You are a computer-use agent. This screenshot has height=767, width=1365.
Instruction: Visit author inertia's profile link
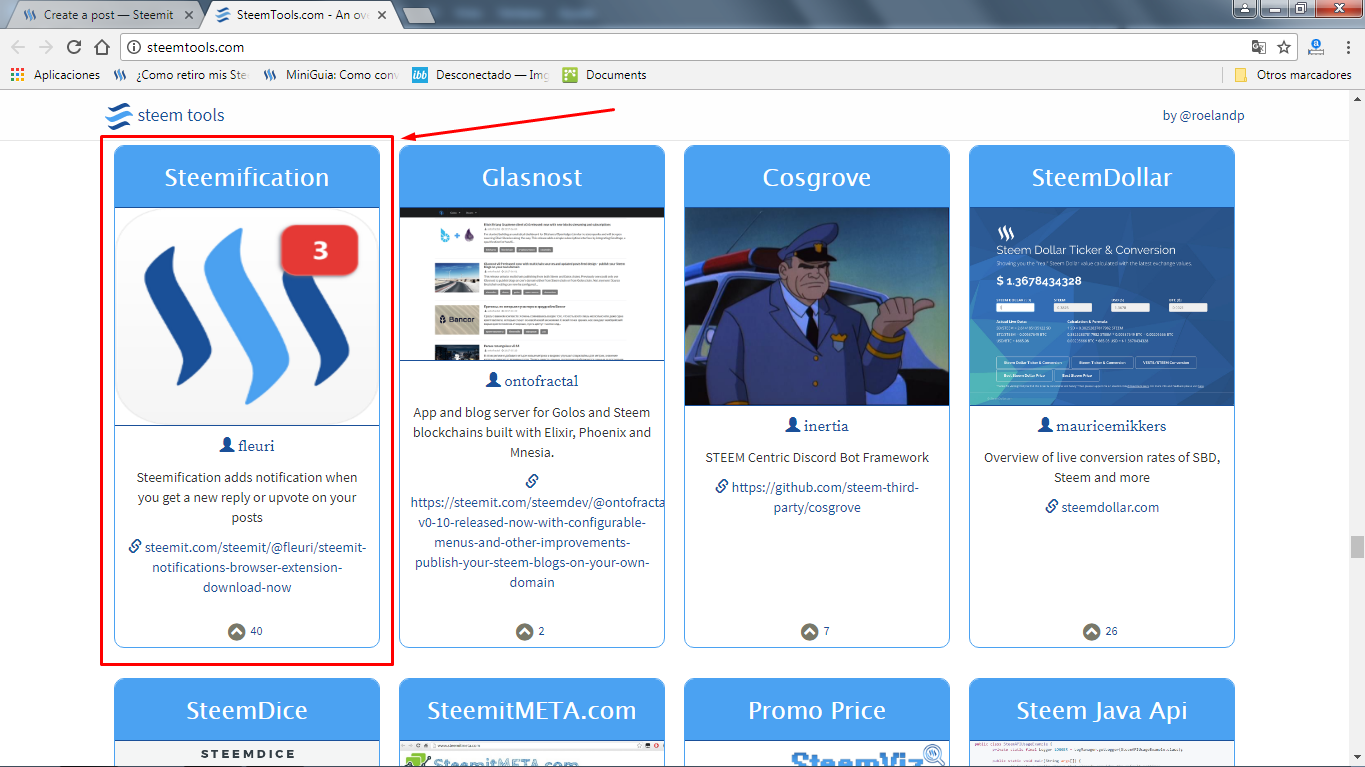[826, 426]
